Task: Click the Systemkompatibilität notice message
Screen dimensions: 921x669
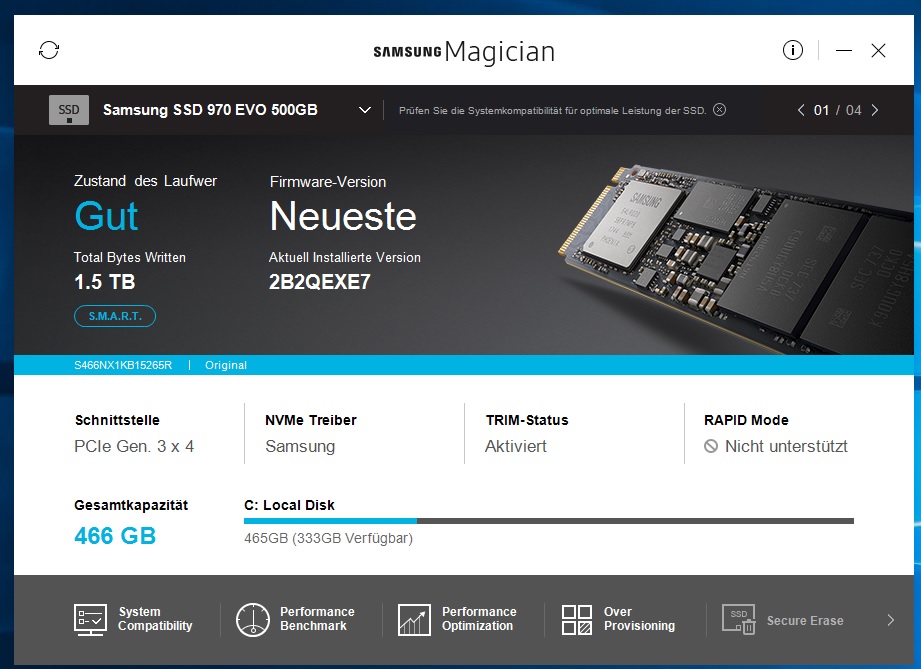Action: point(552,110)
